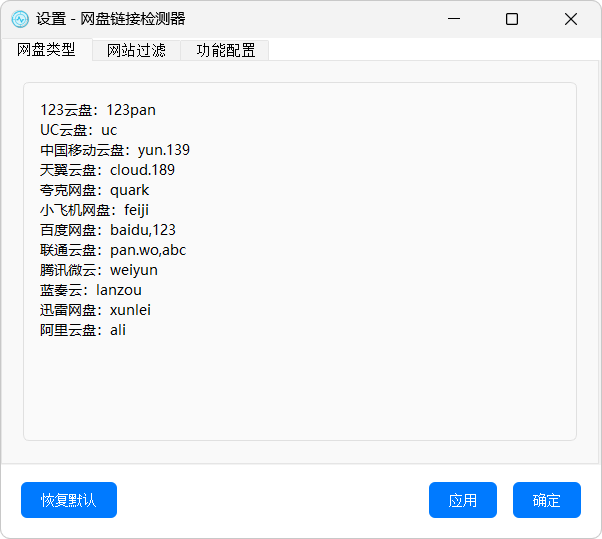This screenshot has height=539, width=602.
Task: Close the settings window
Action: tap(571, 19)
